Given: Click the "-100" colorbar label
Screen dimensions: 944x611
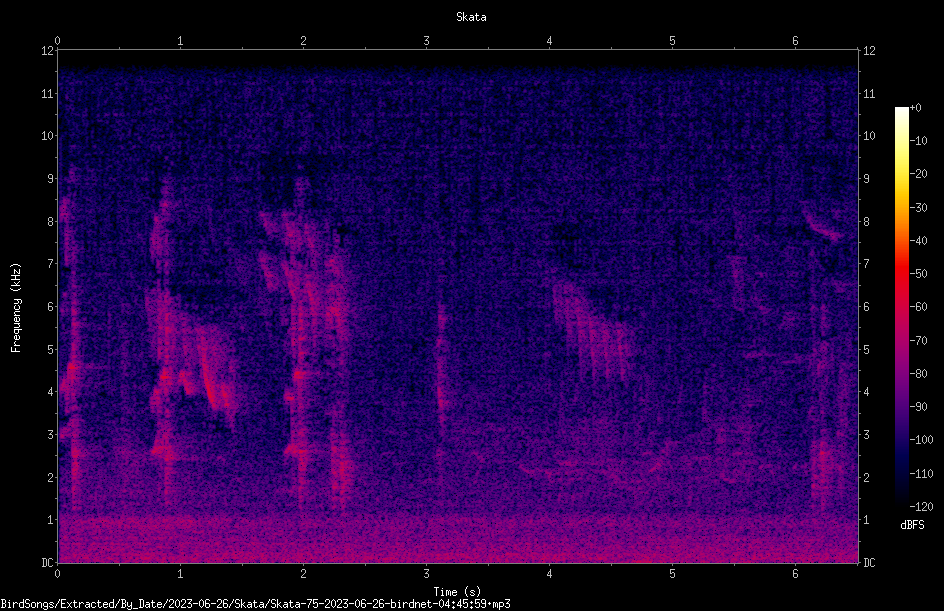Looking at the screenshot, I should point(921,440).
